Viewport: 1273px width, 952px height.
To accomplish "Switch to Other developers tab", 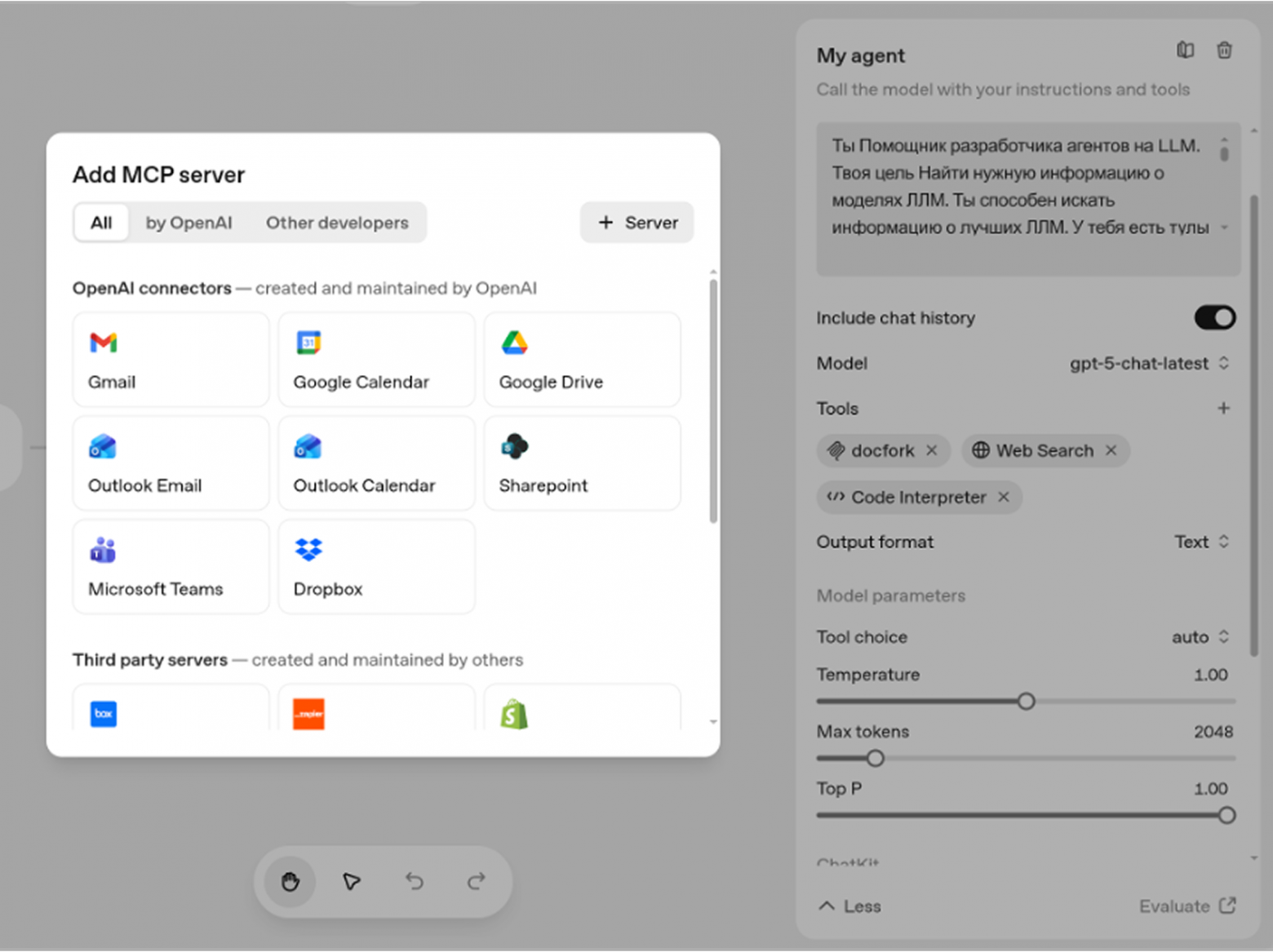I will (337, 223).
